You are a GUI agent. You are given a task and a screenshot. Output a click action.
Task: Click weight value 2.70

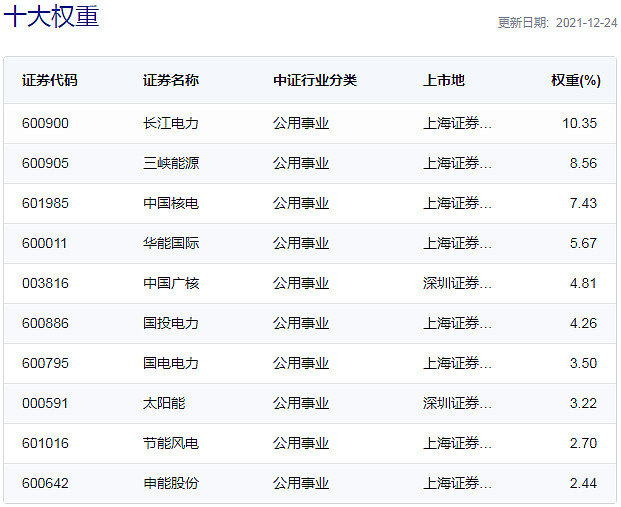point(583,443)
